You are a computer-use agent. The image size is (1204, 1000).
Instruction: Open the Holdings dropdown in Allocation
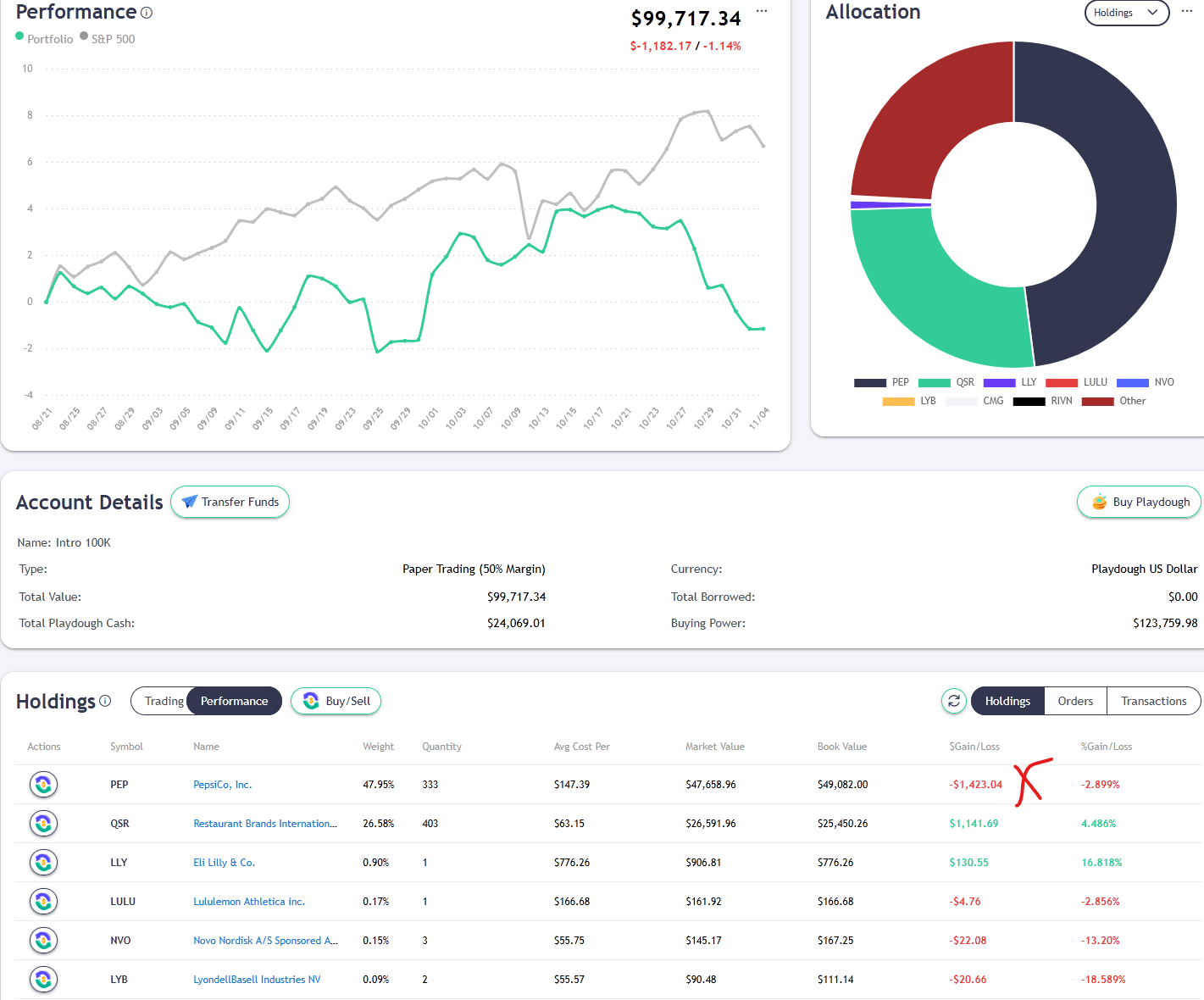[1127, 13]
